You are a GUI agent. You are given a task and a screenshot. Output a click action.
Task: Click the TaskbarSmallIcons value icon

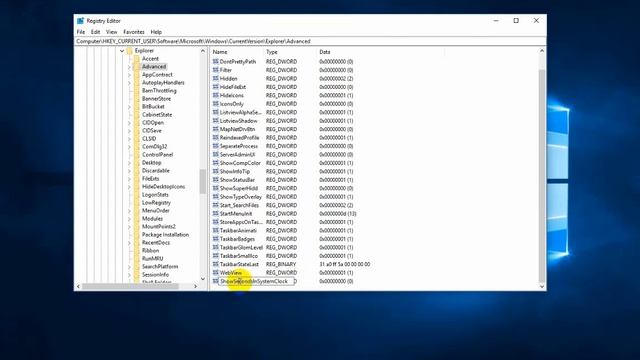(x=216, y=256)
